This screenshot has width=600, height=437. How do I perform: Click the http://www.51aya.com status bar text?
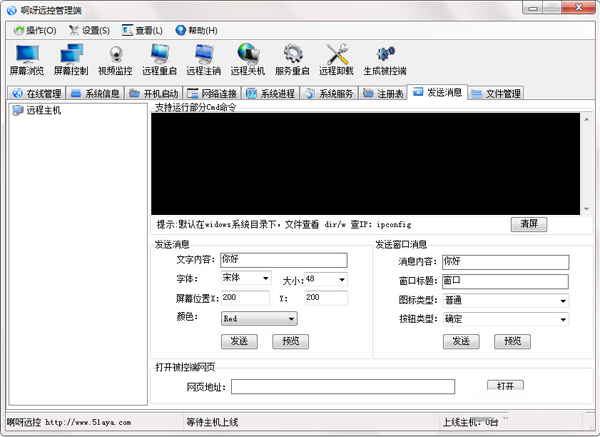click(88, 422)
